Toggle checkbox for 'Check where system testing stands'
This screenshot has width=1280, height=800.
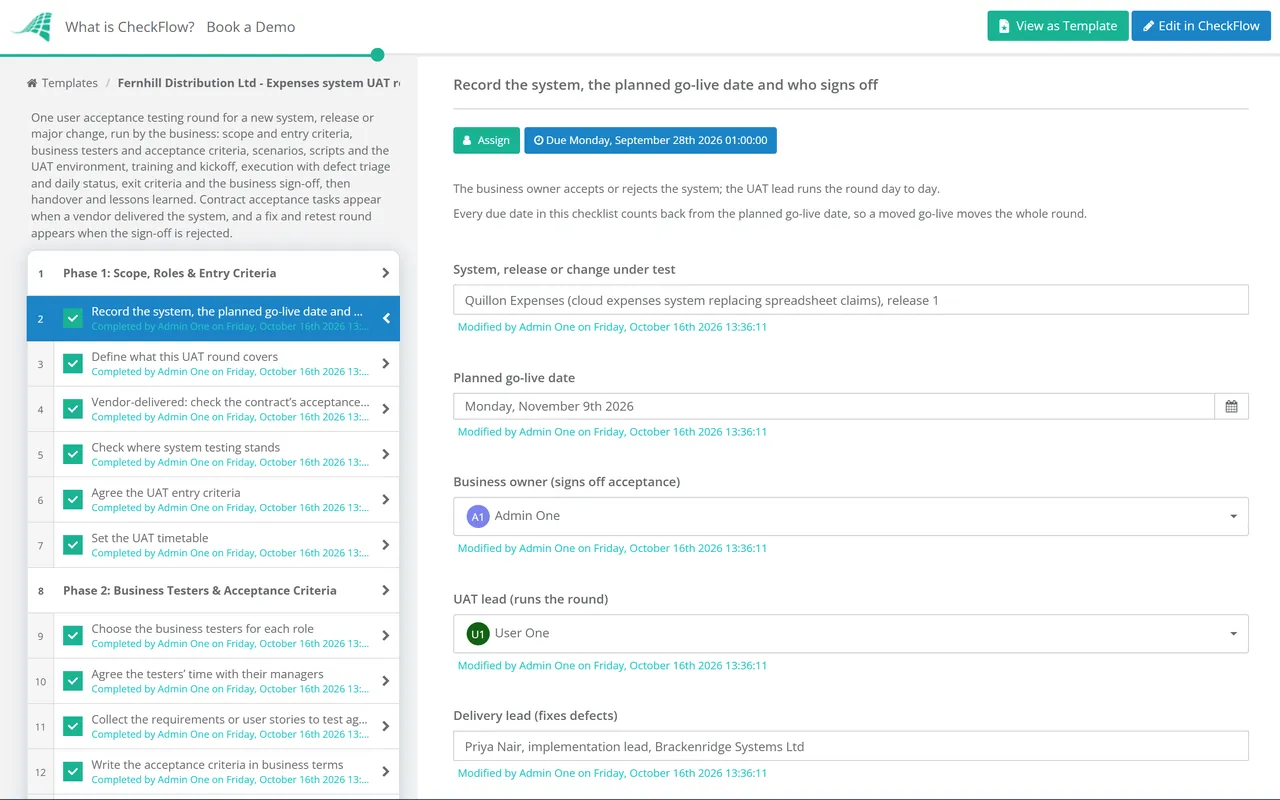73,454
